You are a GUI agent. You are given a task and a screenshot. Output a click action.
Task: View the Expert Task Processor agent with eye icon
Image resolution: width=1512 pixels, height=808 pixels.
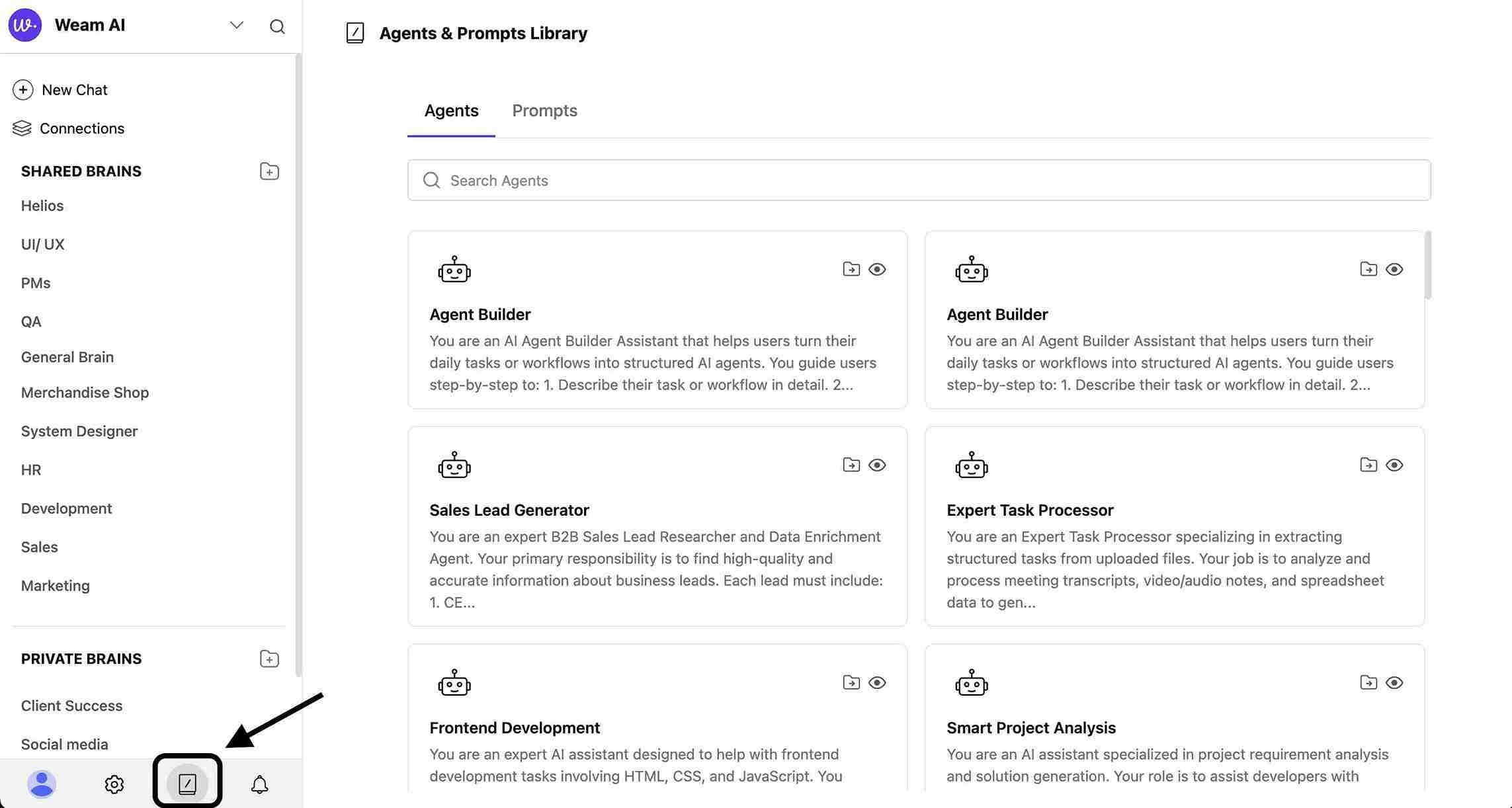[x=1394, y=465]
